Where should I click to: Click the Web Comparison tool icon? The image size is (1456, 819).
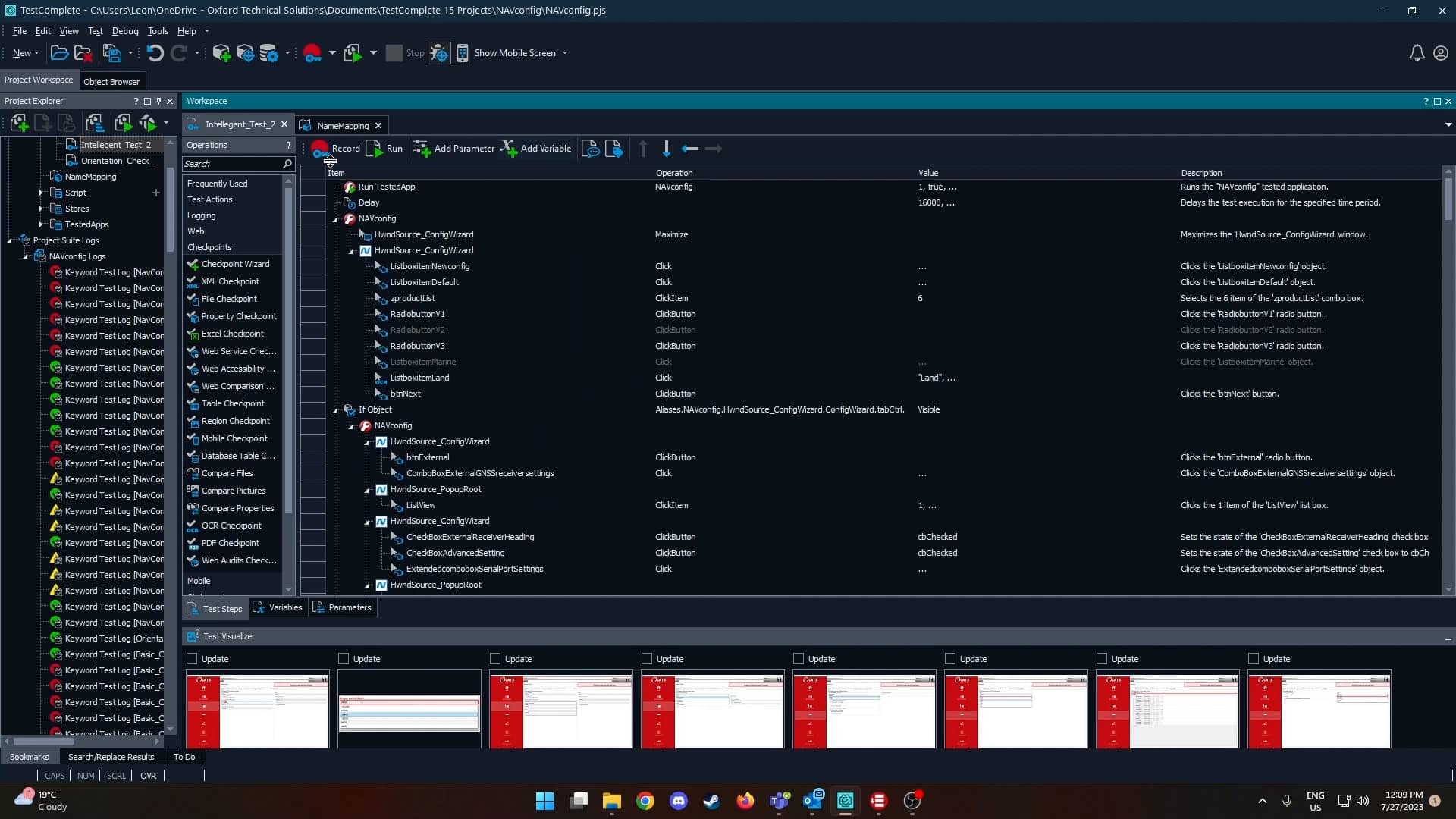tap(192, 386)
